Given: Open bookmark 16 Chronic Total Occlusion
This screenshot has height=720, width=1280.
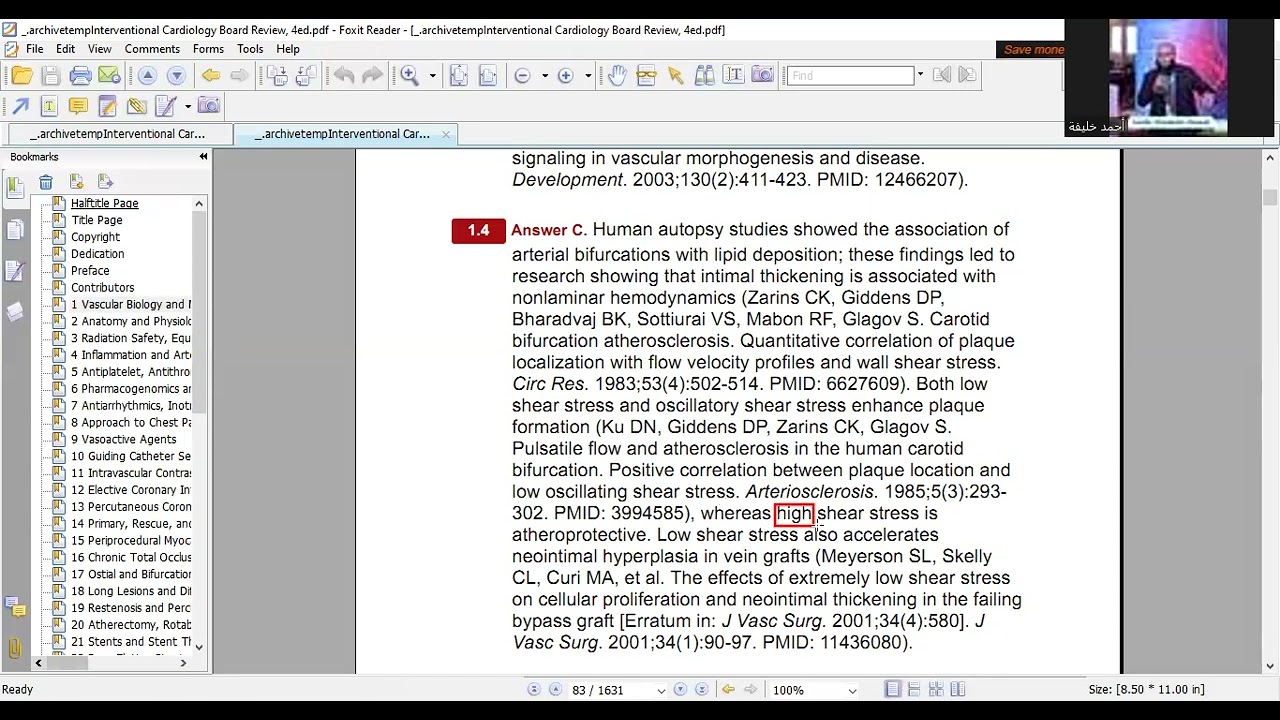Looking at the screenshot, I should (130, 557).
